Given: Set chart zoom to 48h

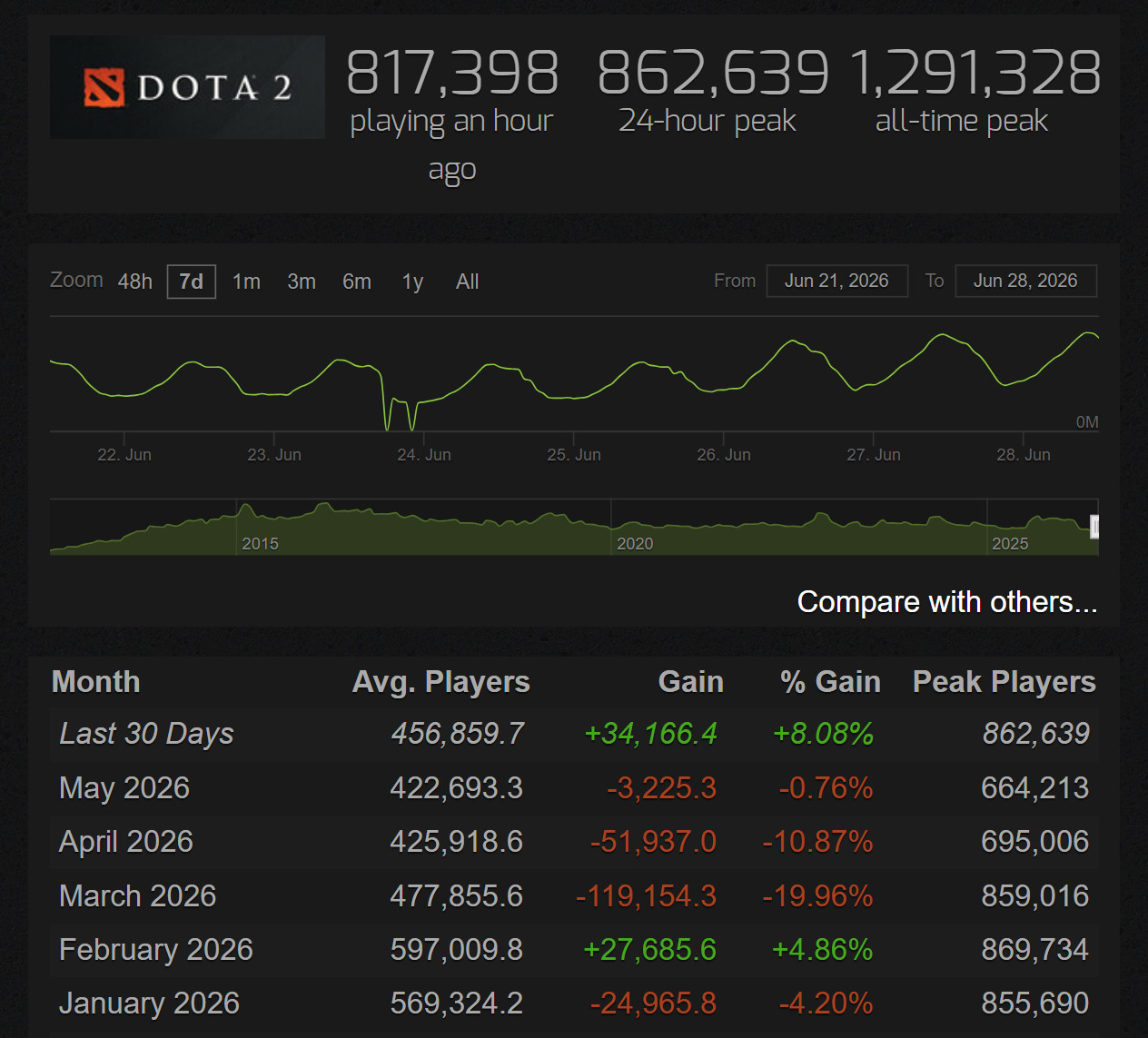Looking at the screenshot, I should (135, 282).
